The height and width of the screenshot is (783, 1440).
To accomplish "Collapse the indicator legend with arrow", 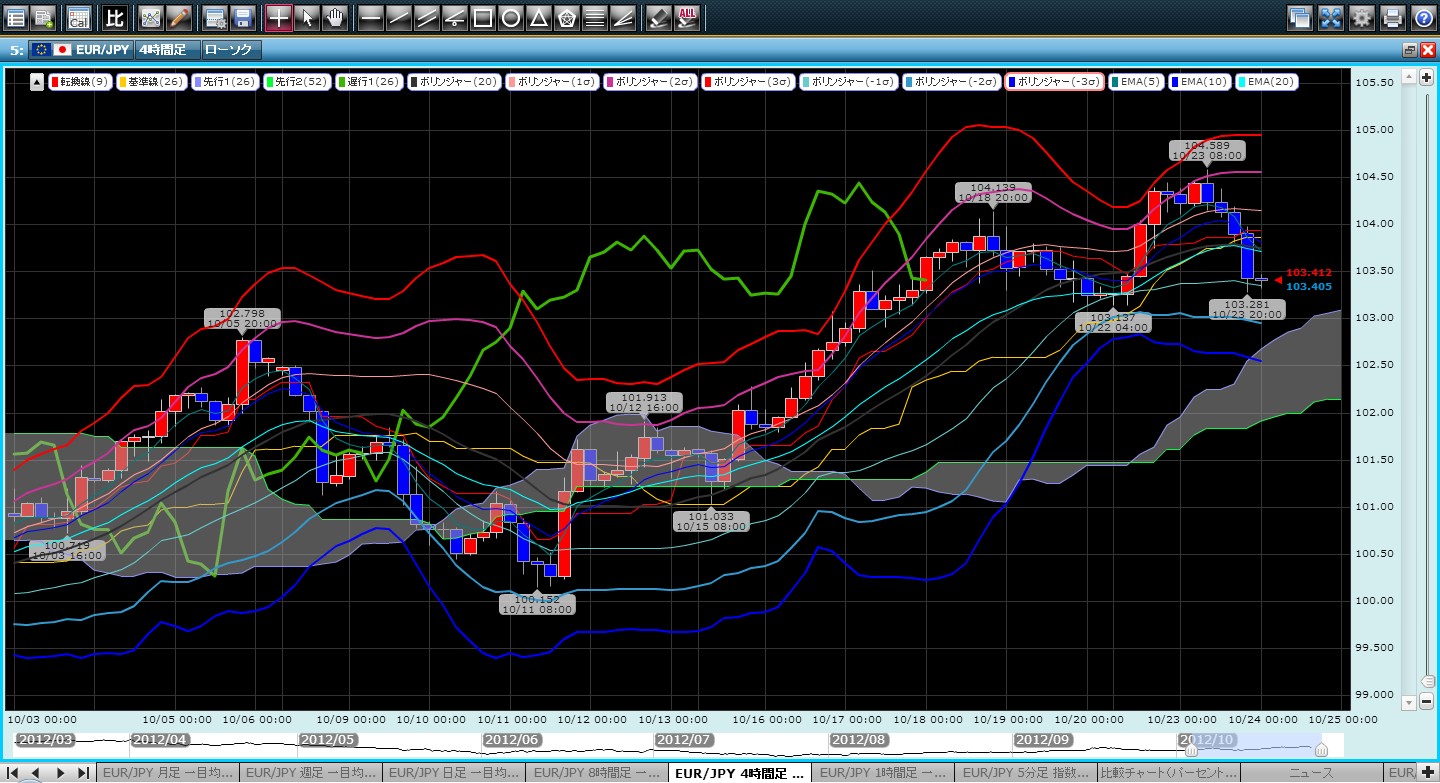I will [37, 82].
